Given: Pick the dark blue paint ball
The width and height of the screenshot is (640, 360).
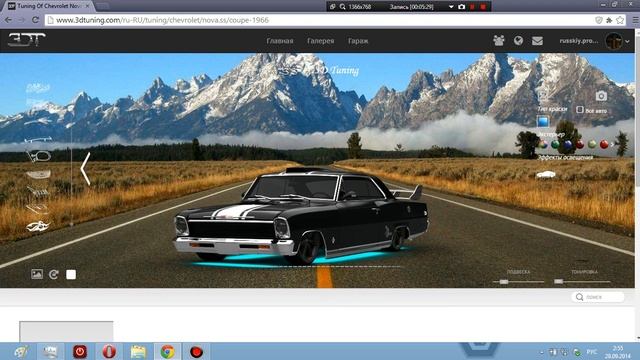Looking at the screenshot, I should point(567,144).
